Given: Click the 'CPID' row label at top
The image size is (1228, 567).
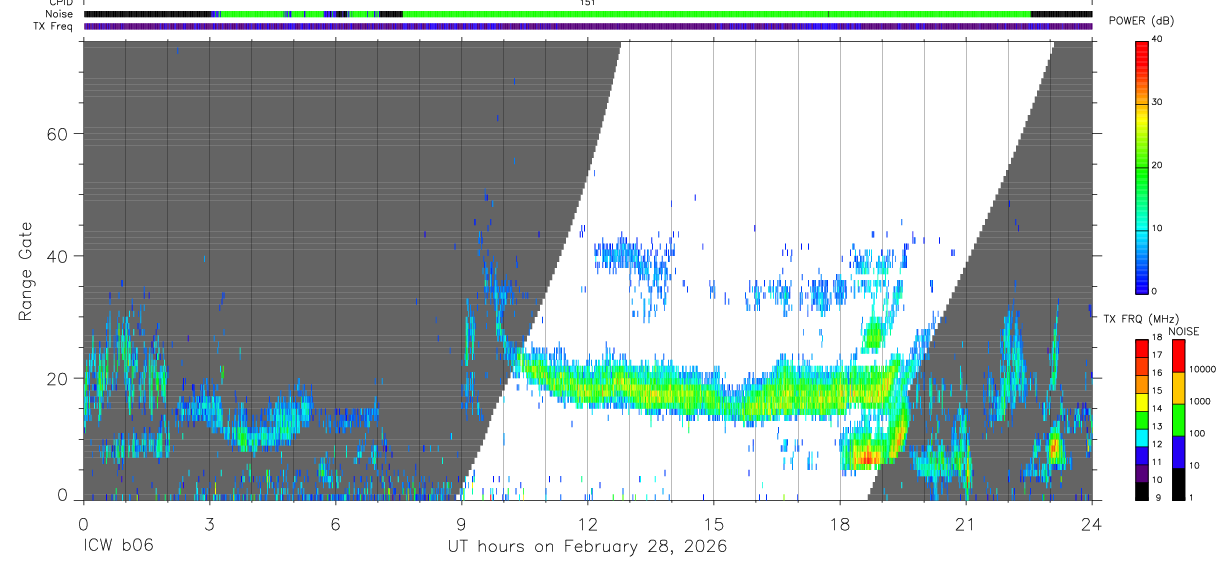Looking at the screenshot, I should point(59,3).
